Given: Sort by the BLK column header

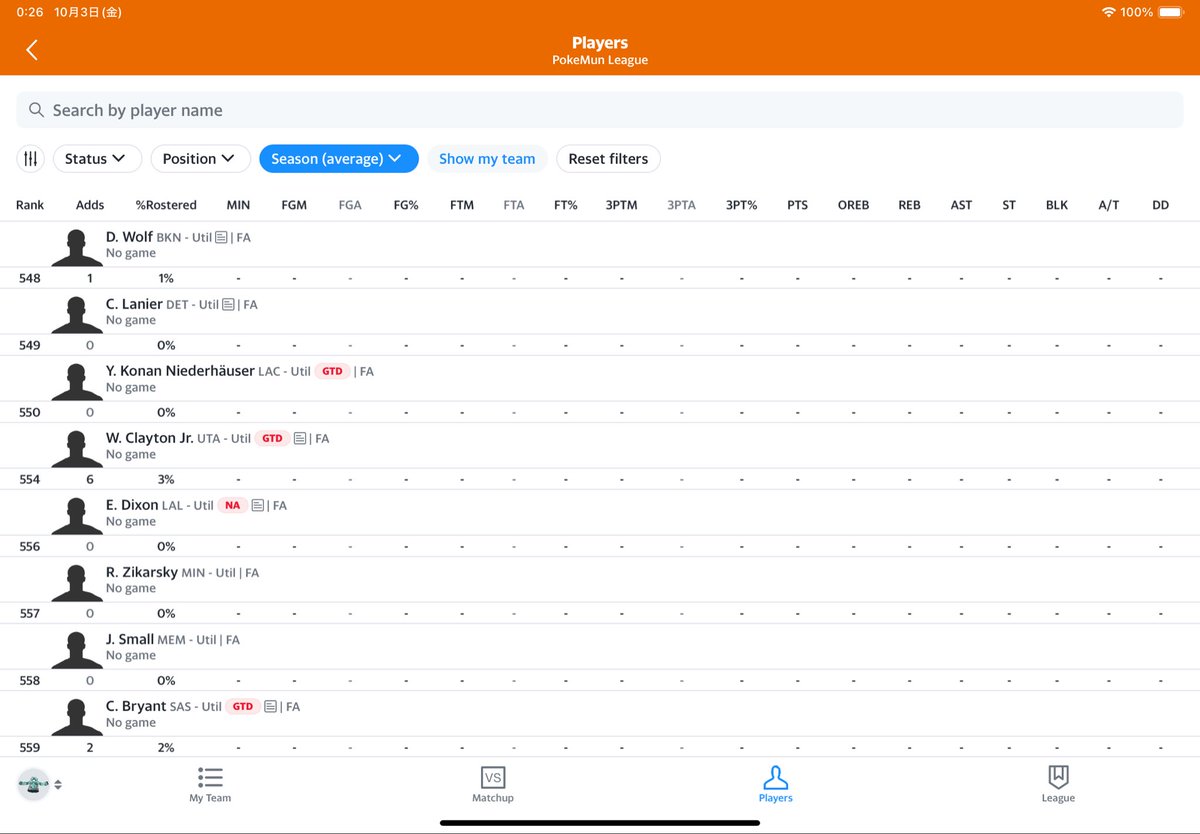Looking at the screenshot, I should (1057, 205).
